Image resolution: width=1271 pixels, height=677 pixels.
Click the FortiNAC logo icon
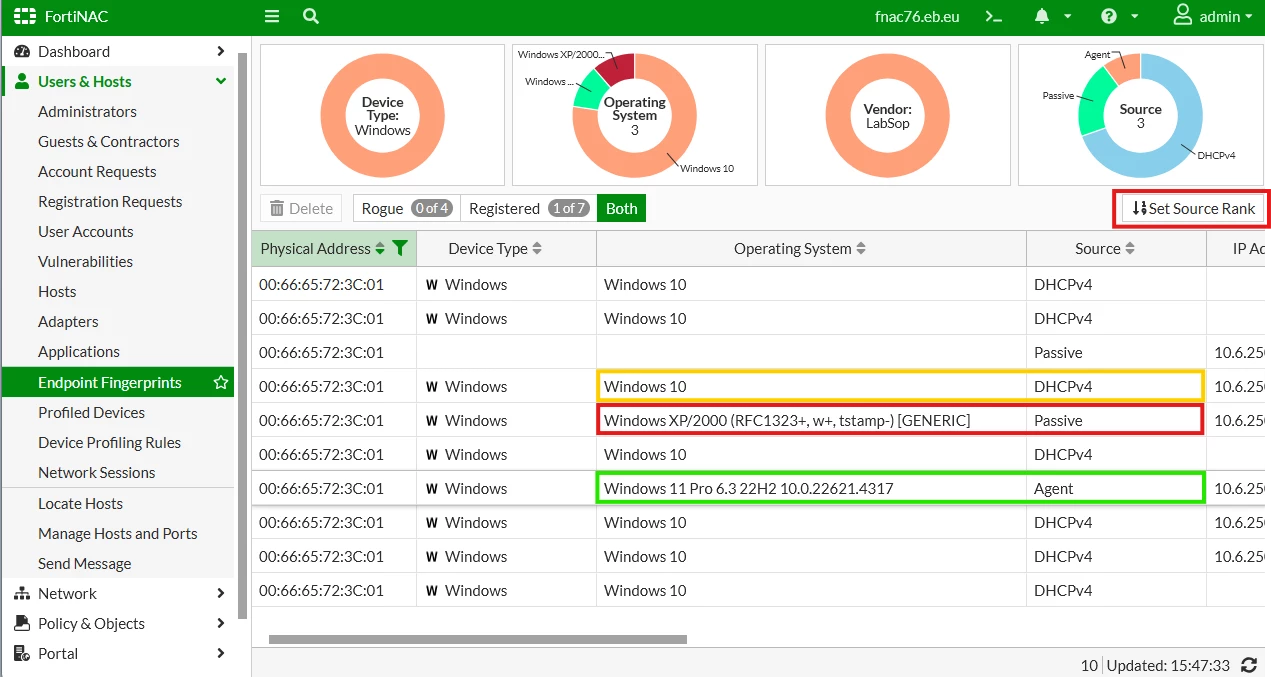click(x=25, y=17)
